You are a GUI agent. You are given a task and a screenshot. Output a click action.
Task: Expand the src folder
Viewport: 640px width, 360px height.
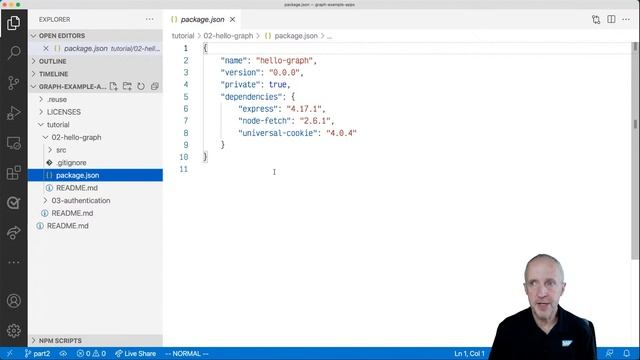tap(96, 150)
